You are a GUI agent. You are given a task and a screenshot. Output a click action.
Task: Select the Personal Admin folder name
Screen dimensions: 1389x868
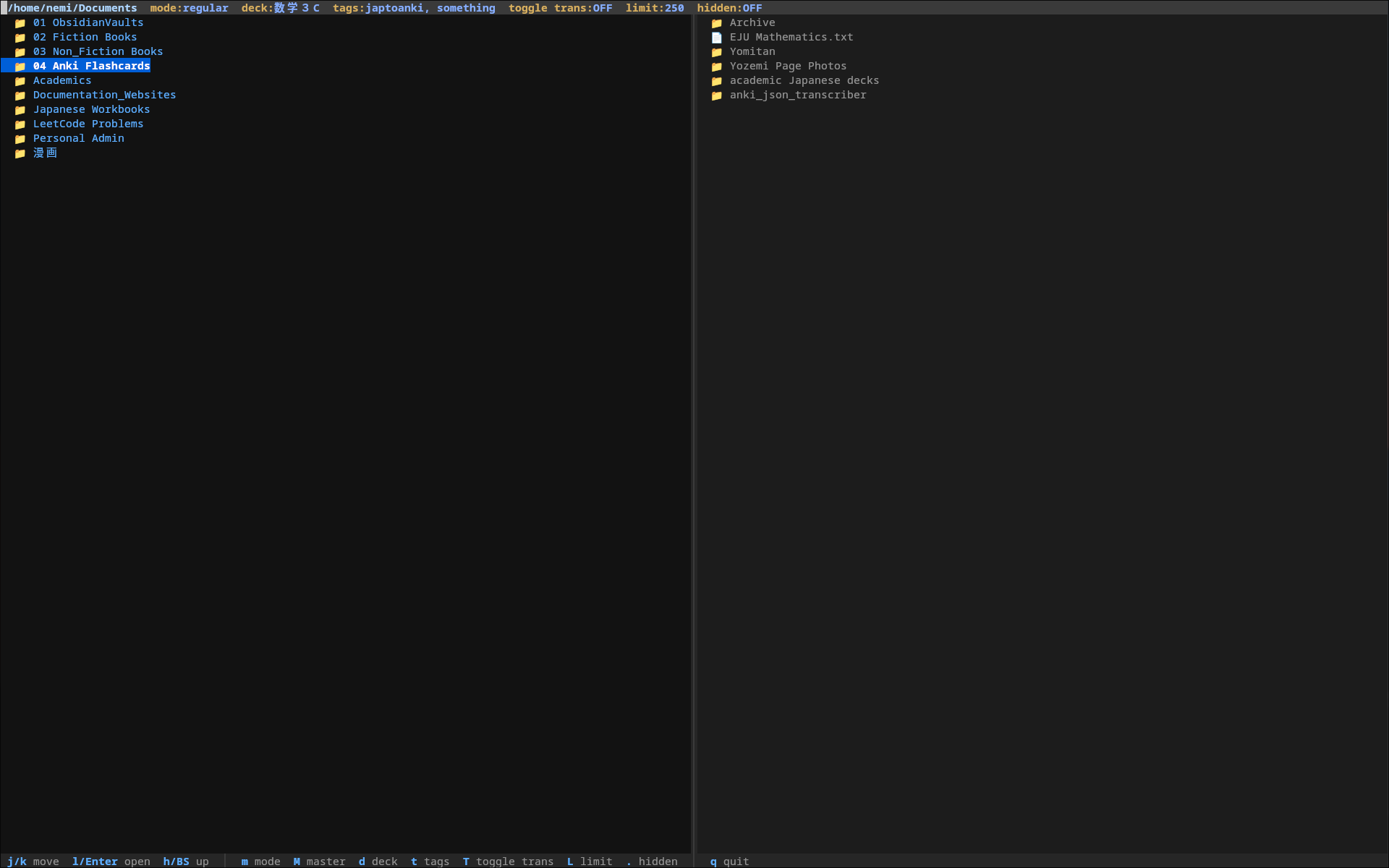coord(79,138)
